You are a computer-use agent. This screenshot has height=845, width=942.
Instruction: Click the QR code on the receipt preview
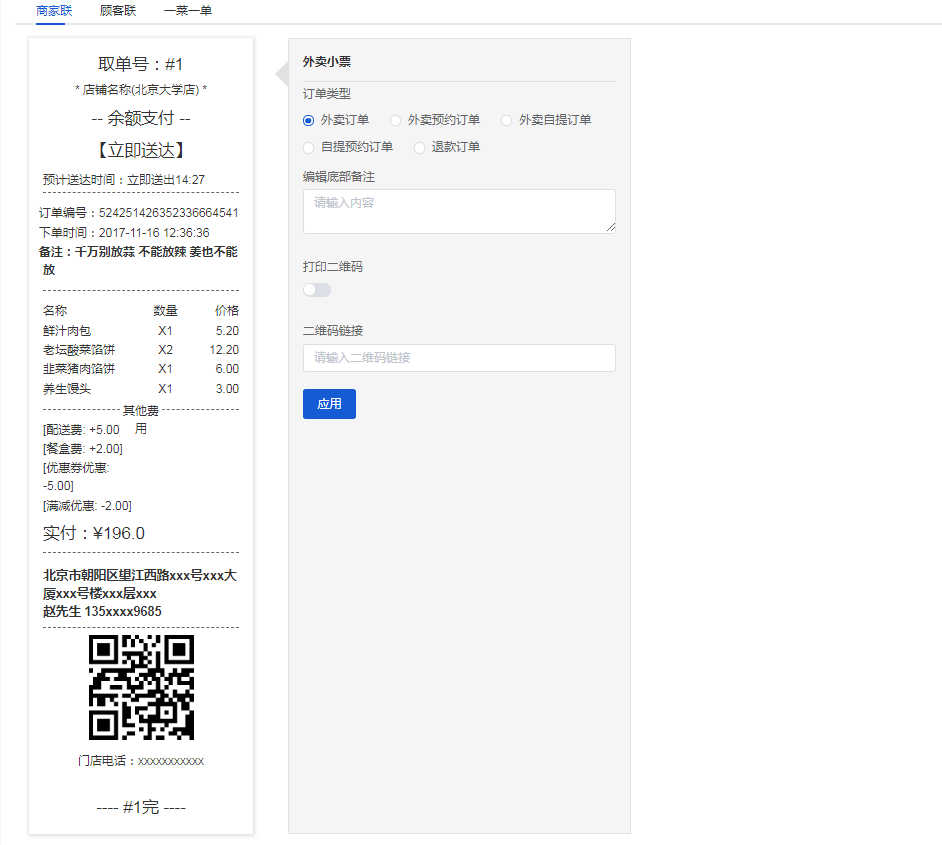point(141,687)
